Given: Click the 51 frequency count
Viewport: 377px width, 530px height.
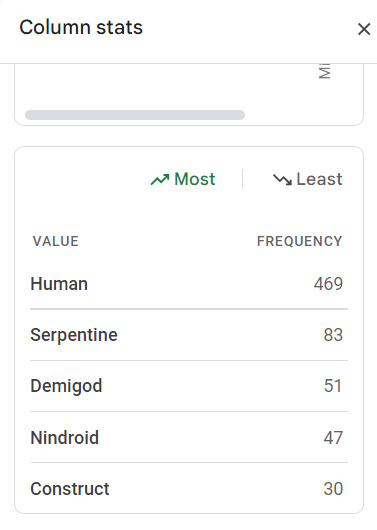Looking at the screenshot, I should coord(333,386).
